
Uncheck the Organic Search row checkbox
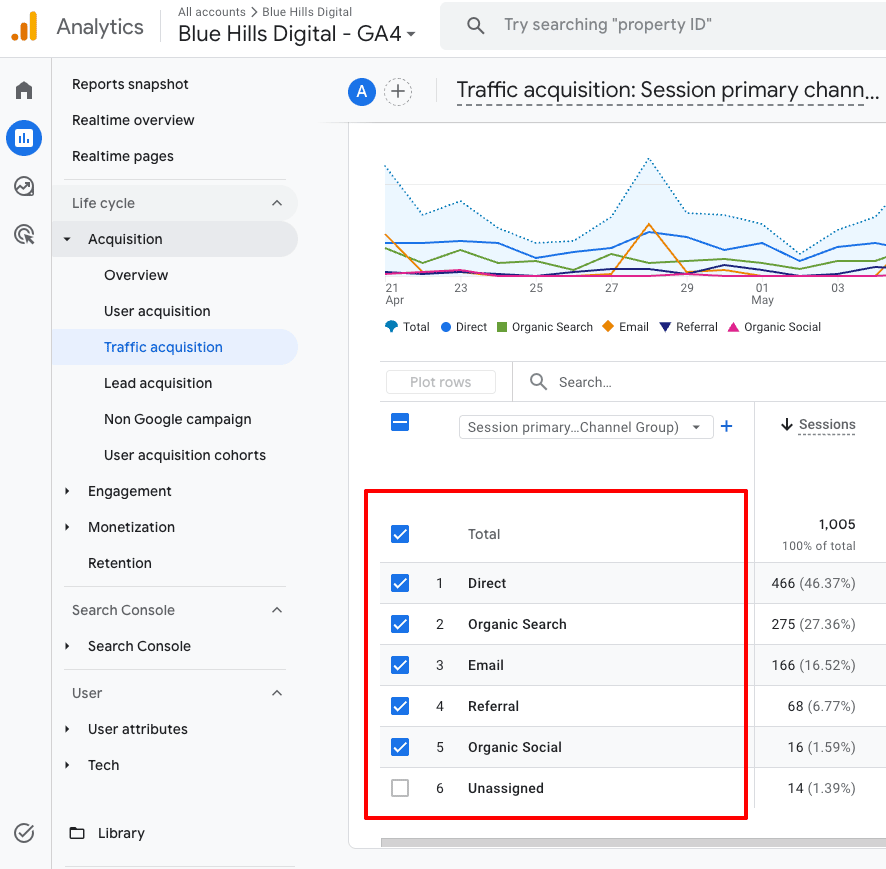(x=400, y=624)
